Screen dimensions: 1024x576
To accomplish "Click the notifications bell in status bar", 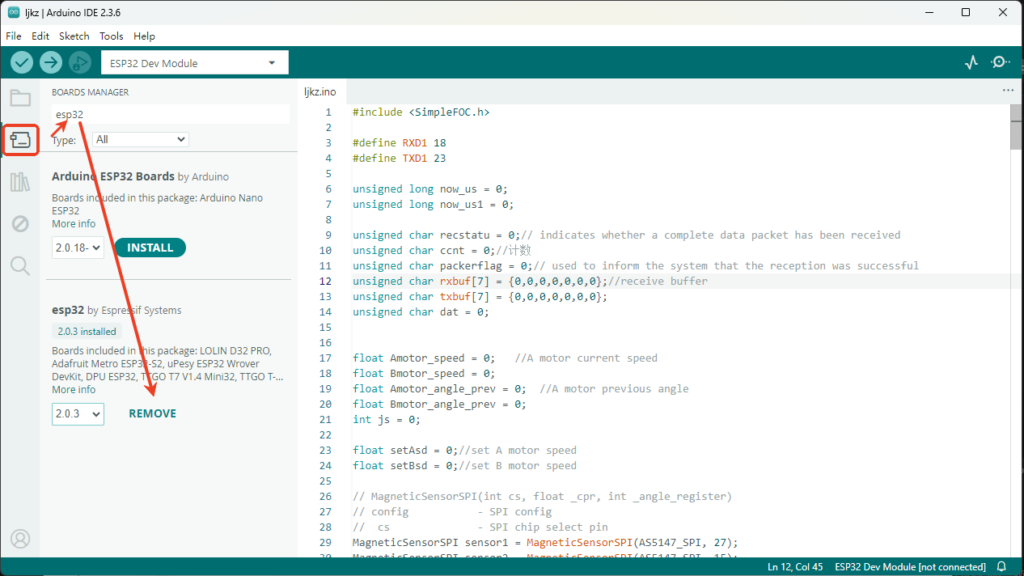I will pyautogui.click(x=1001, y=567).
